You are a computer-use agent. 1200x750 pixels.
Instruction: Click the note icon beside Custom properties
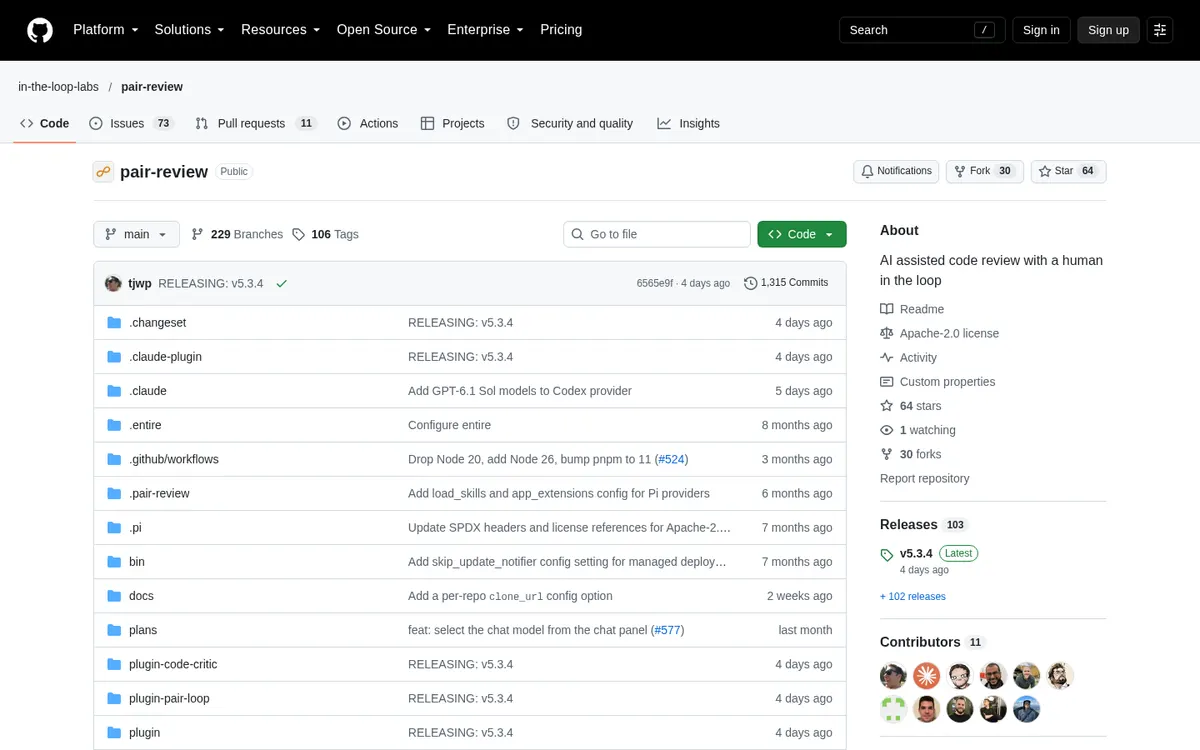point(886,382)
